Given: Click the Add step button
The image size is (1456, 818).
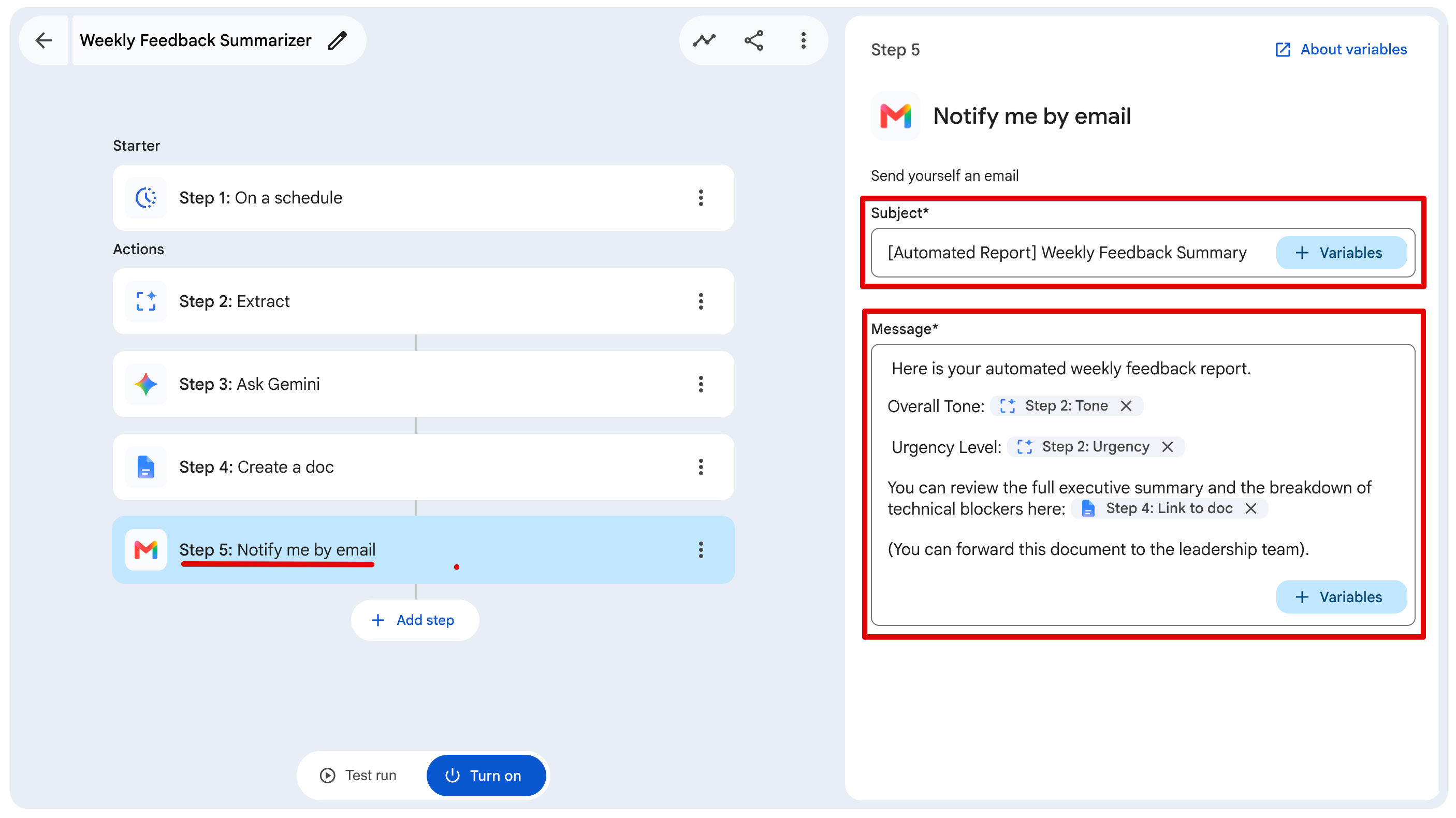Looking at the screenshot, I should (415, 620).
